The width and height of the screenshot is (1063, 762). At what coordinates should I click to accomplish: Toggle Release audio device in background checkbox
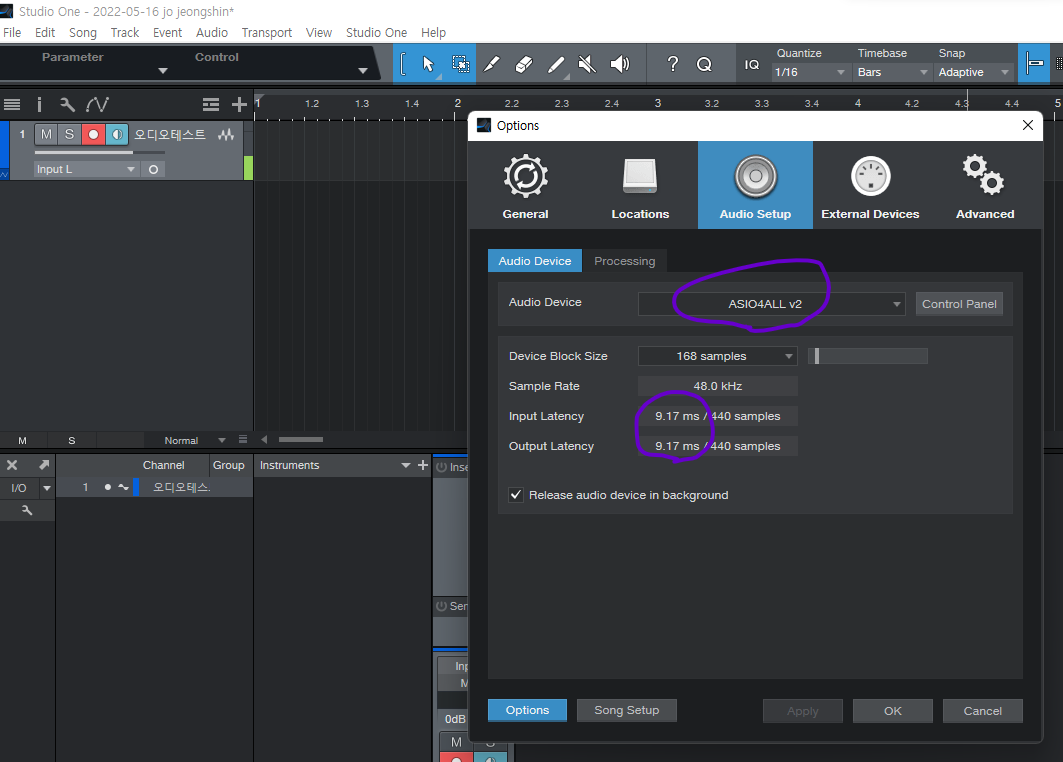[x=516, y=495]
